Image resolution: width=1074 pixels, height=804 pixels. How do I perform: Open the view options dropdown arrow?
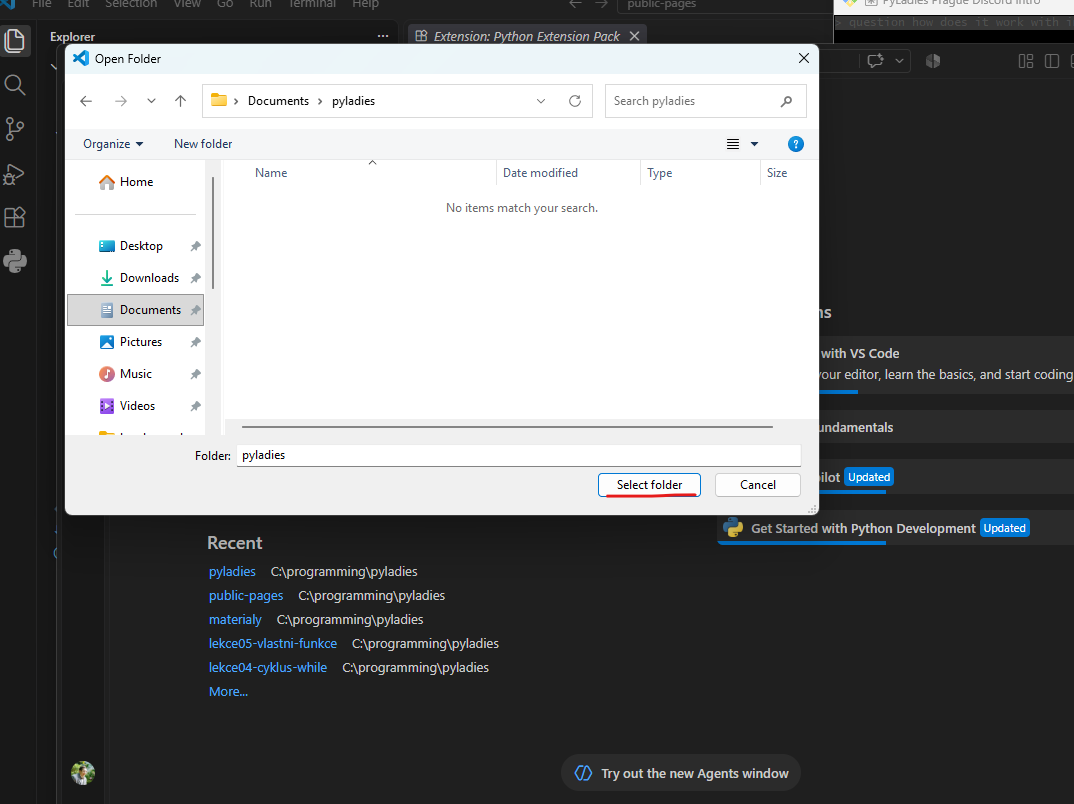tap(754, 144)
